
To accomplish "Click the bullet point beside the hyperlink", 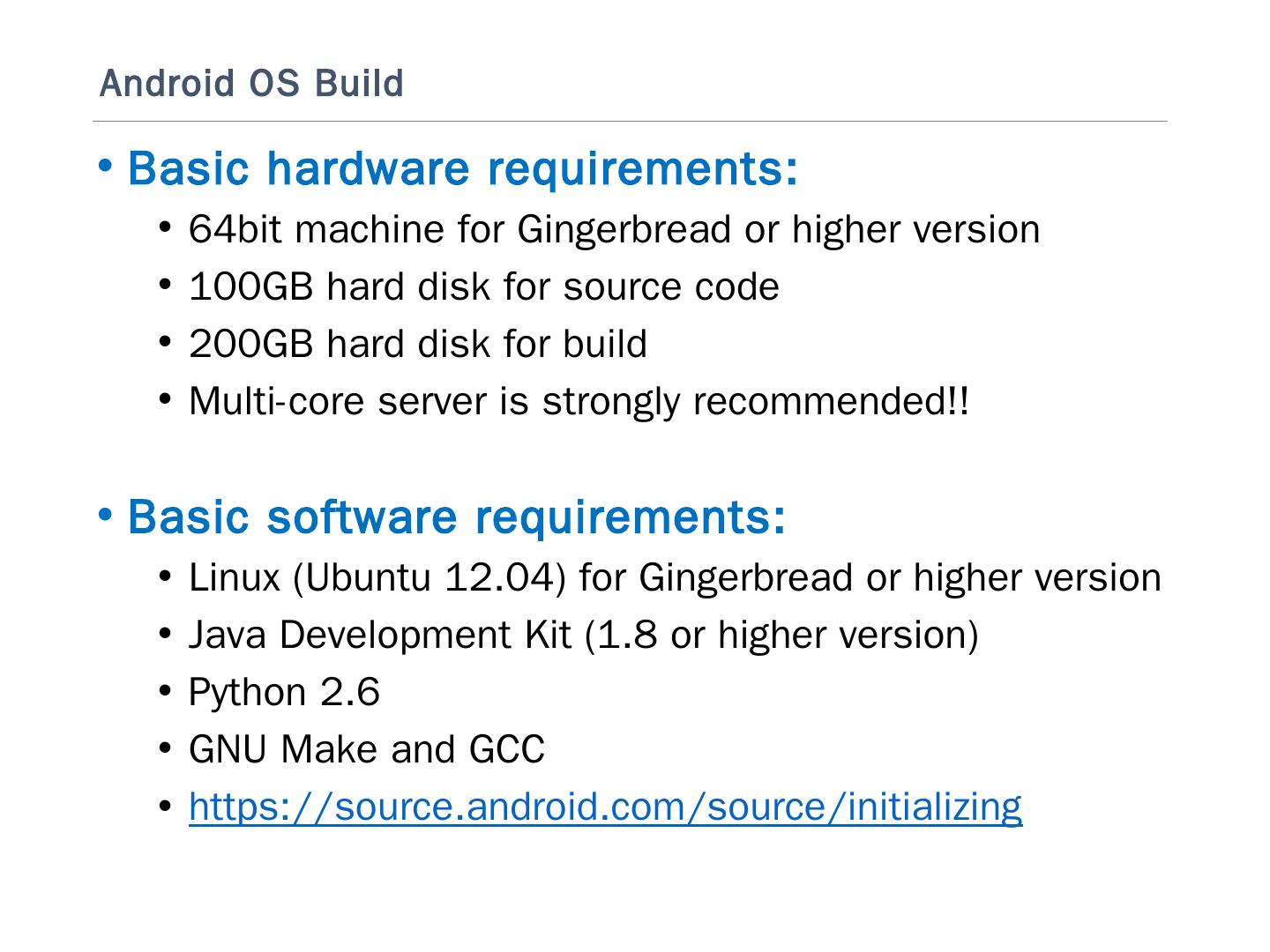I will click(166, 807).
